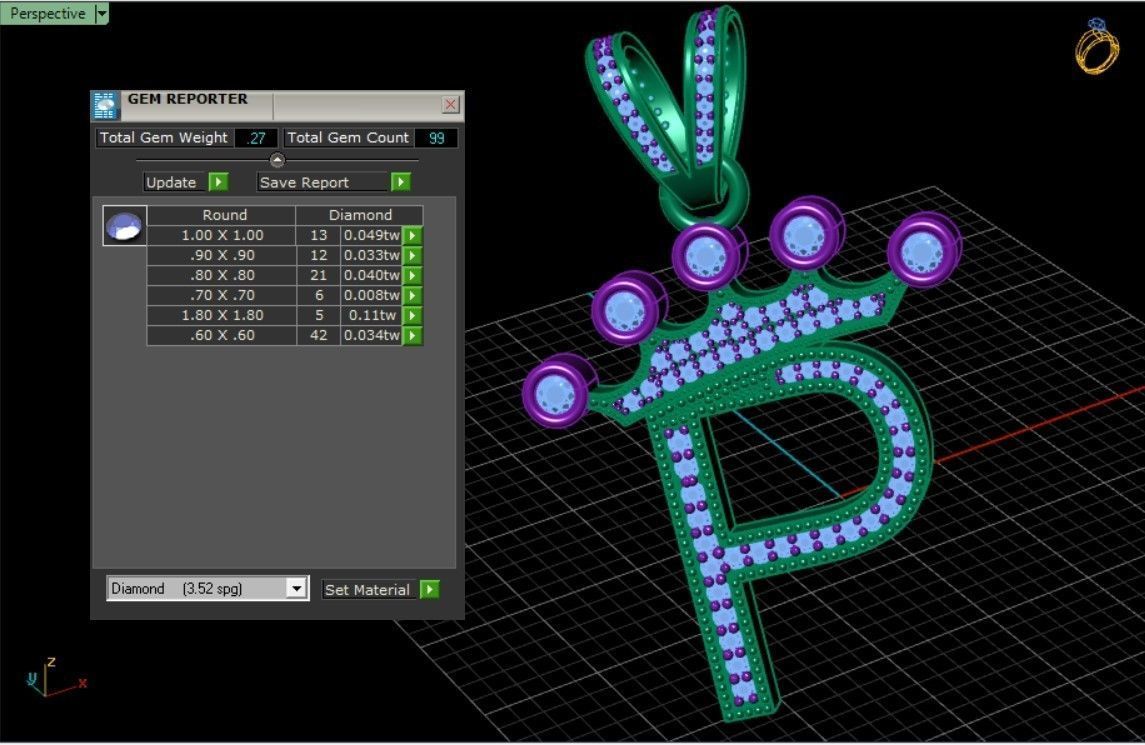
Task: Select the .70 X .70 size cell
Action: pos(222,295)
